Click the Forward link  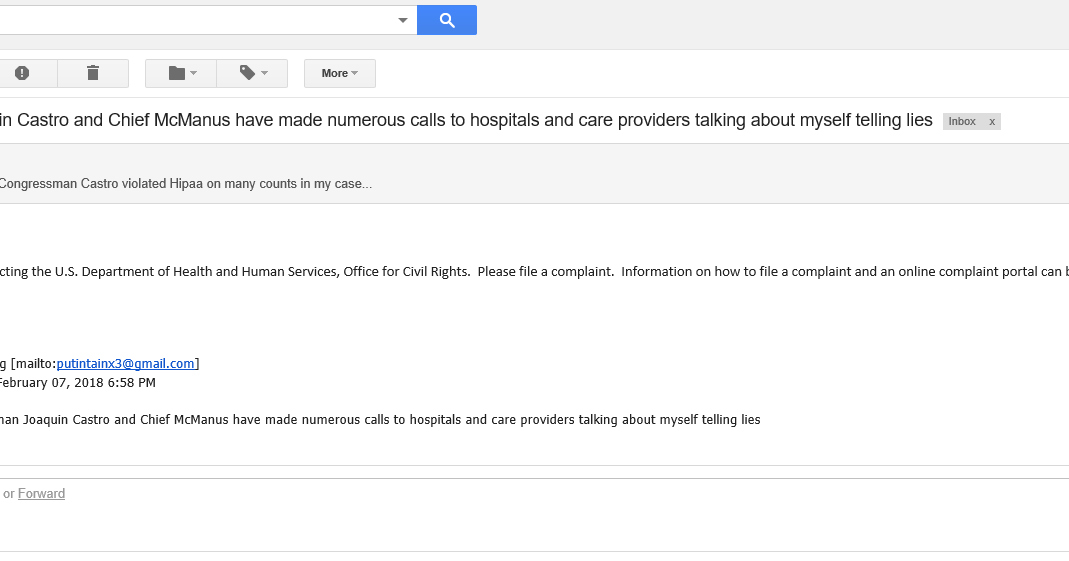[x=41, y=494]
